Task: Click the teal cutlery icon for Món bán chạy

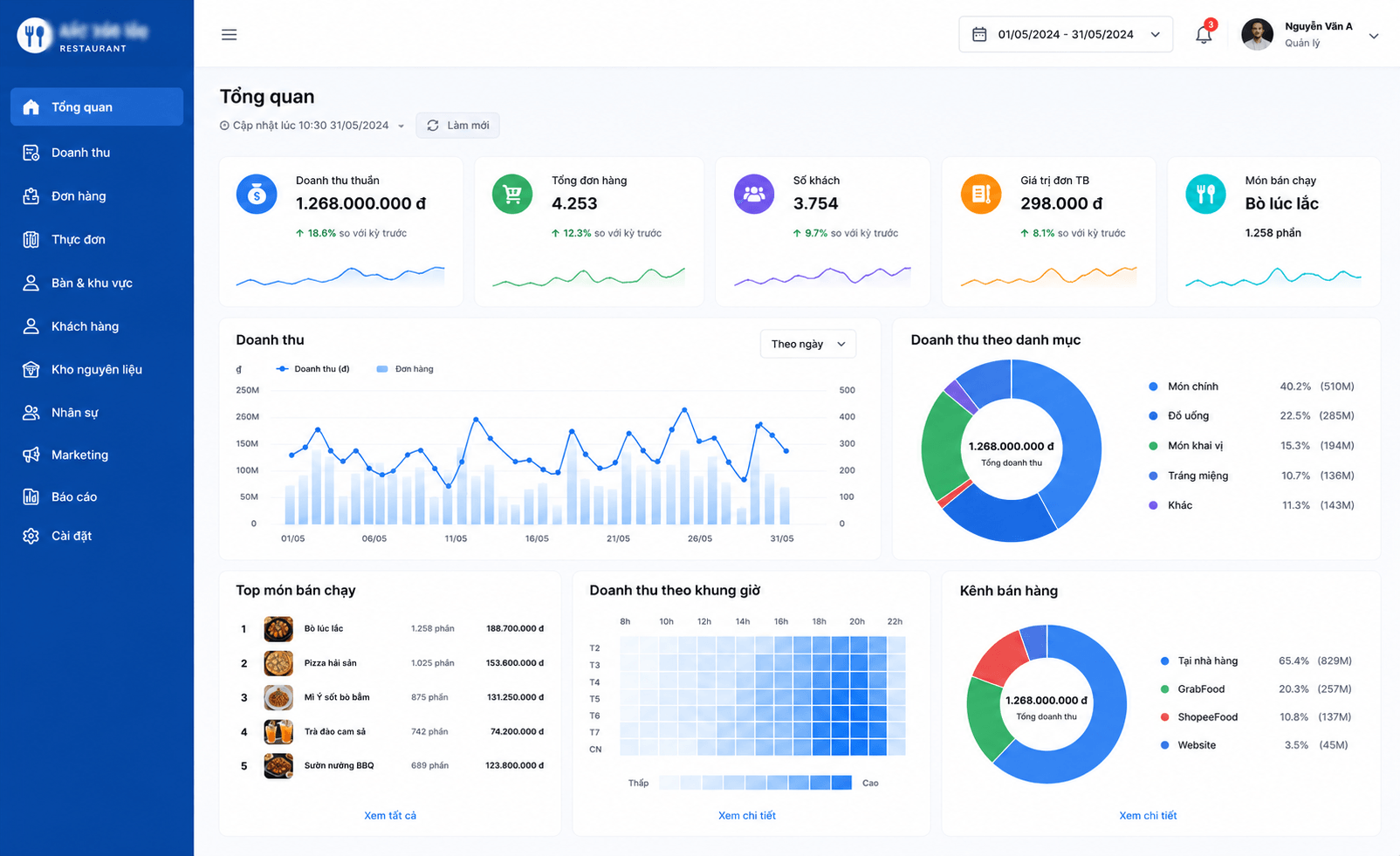Action: (x=1205, y=194)
